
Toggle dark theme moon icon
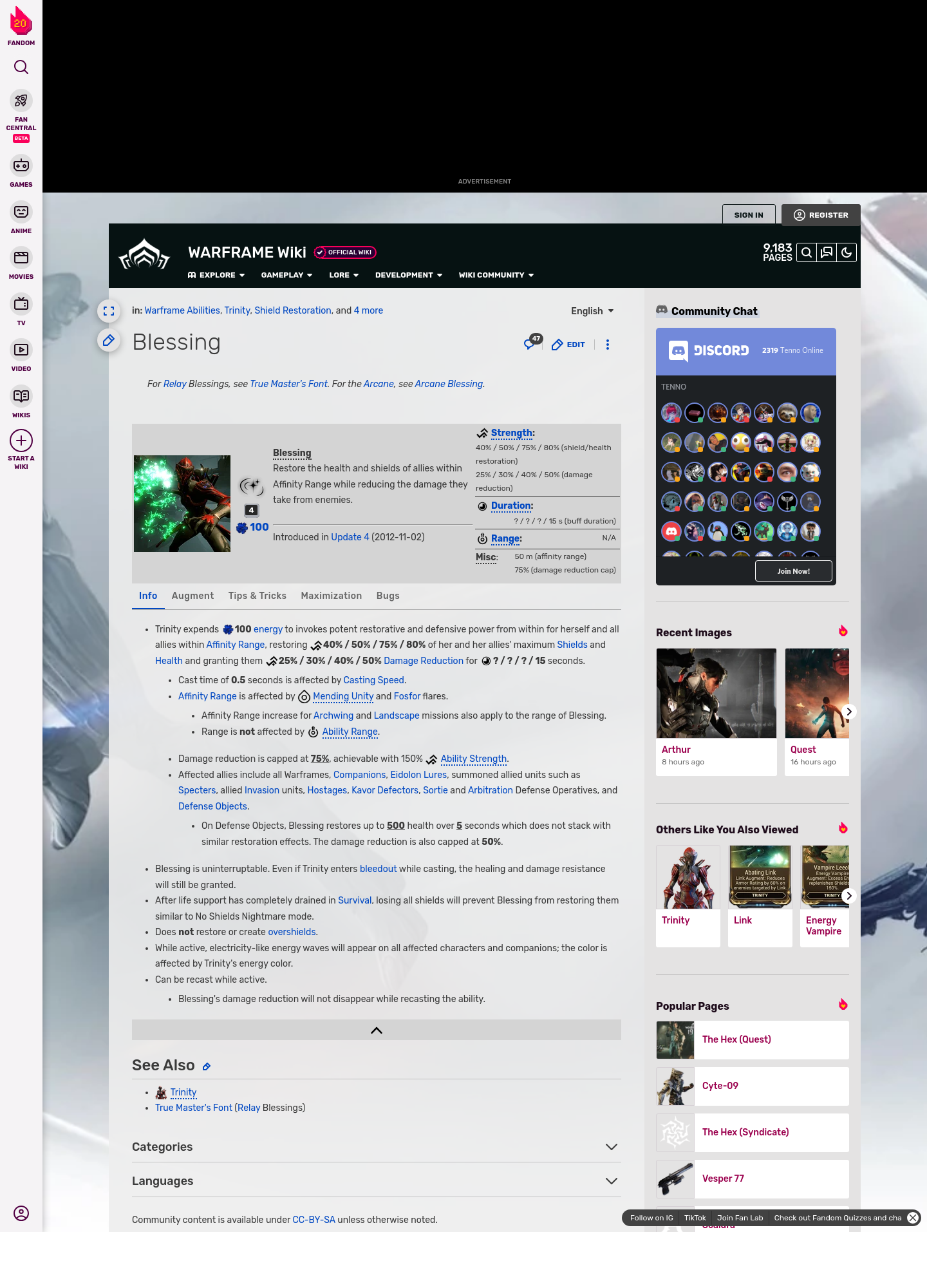pos(847,253)
